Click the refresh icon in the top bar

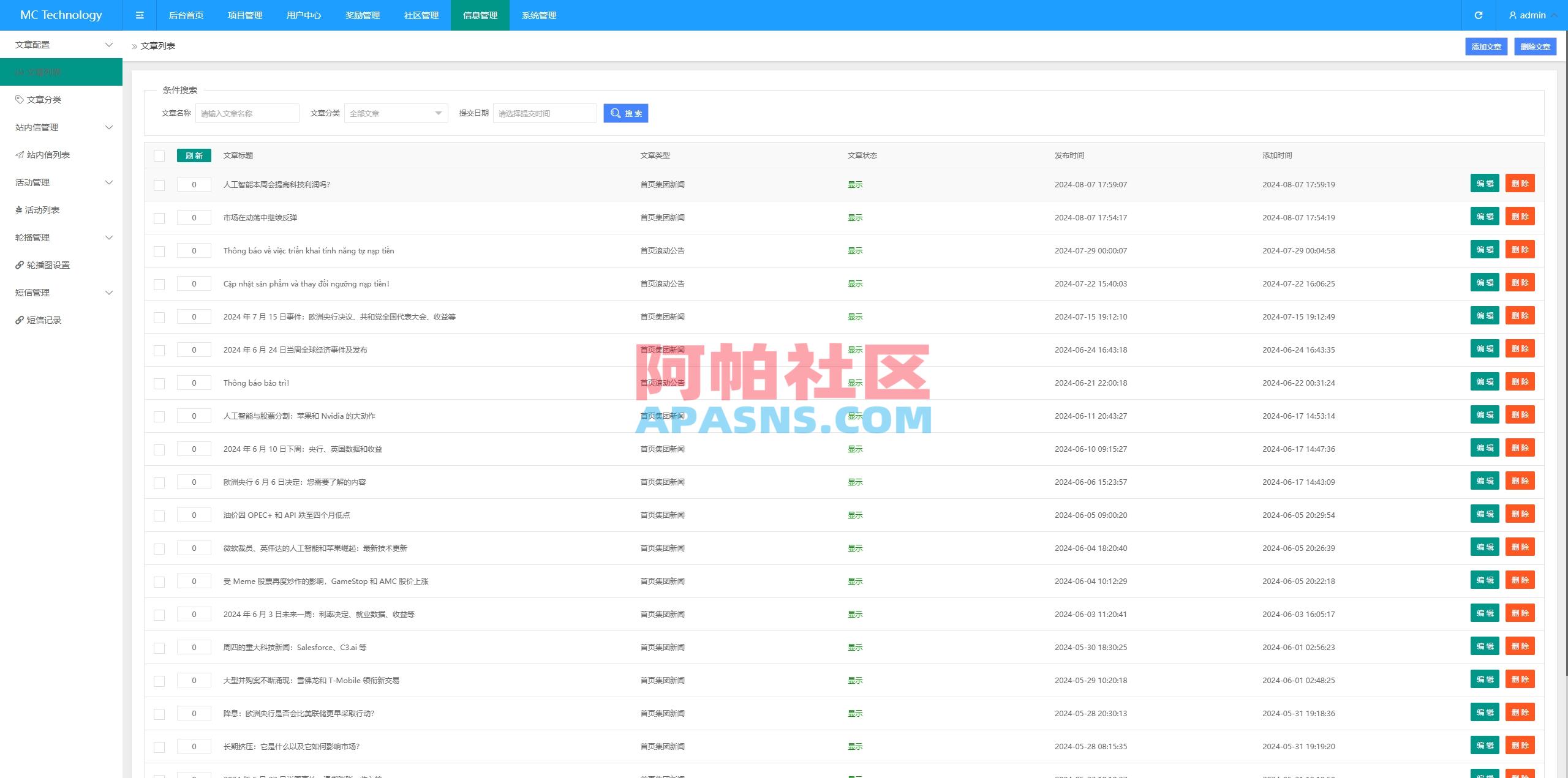1479,15
